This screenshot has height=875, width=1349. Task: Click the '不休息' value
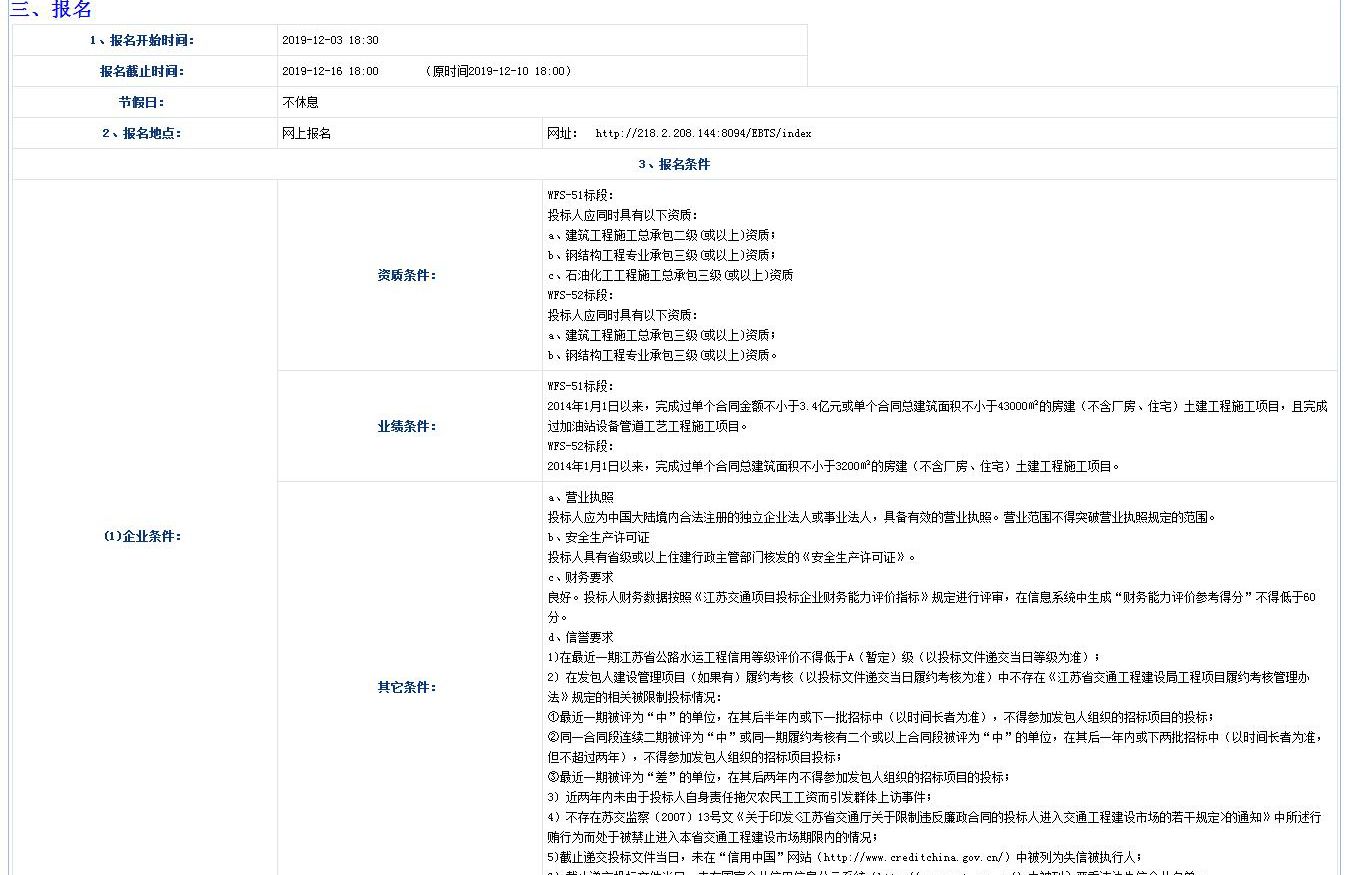pyautogui.click(x=301, y=102)
